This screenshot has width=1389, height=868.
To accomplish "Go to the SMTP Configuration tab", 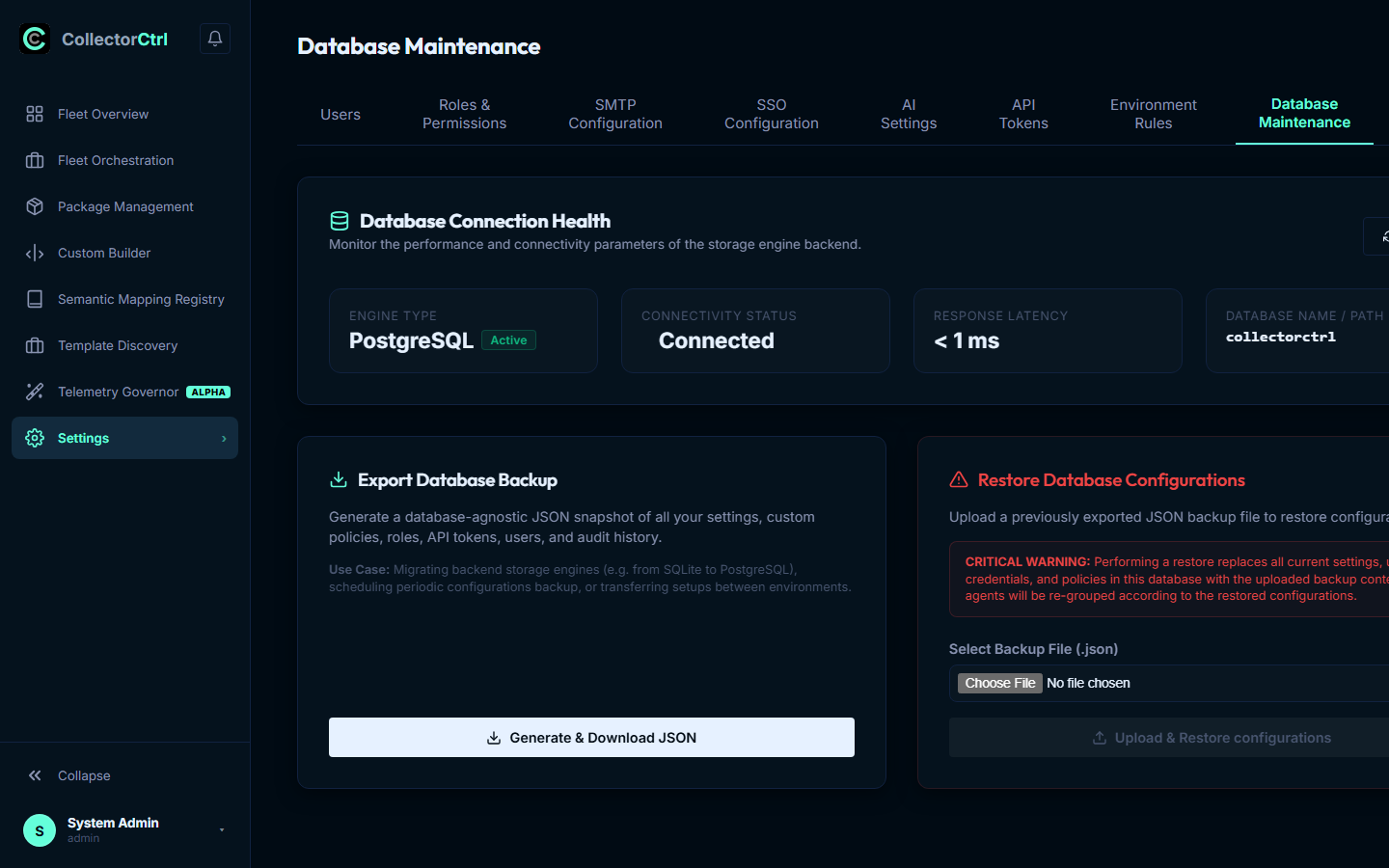I will [x=615, y=114].
